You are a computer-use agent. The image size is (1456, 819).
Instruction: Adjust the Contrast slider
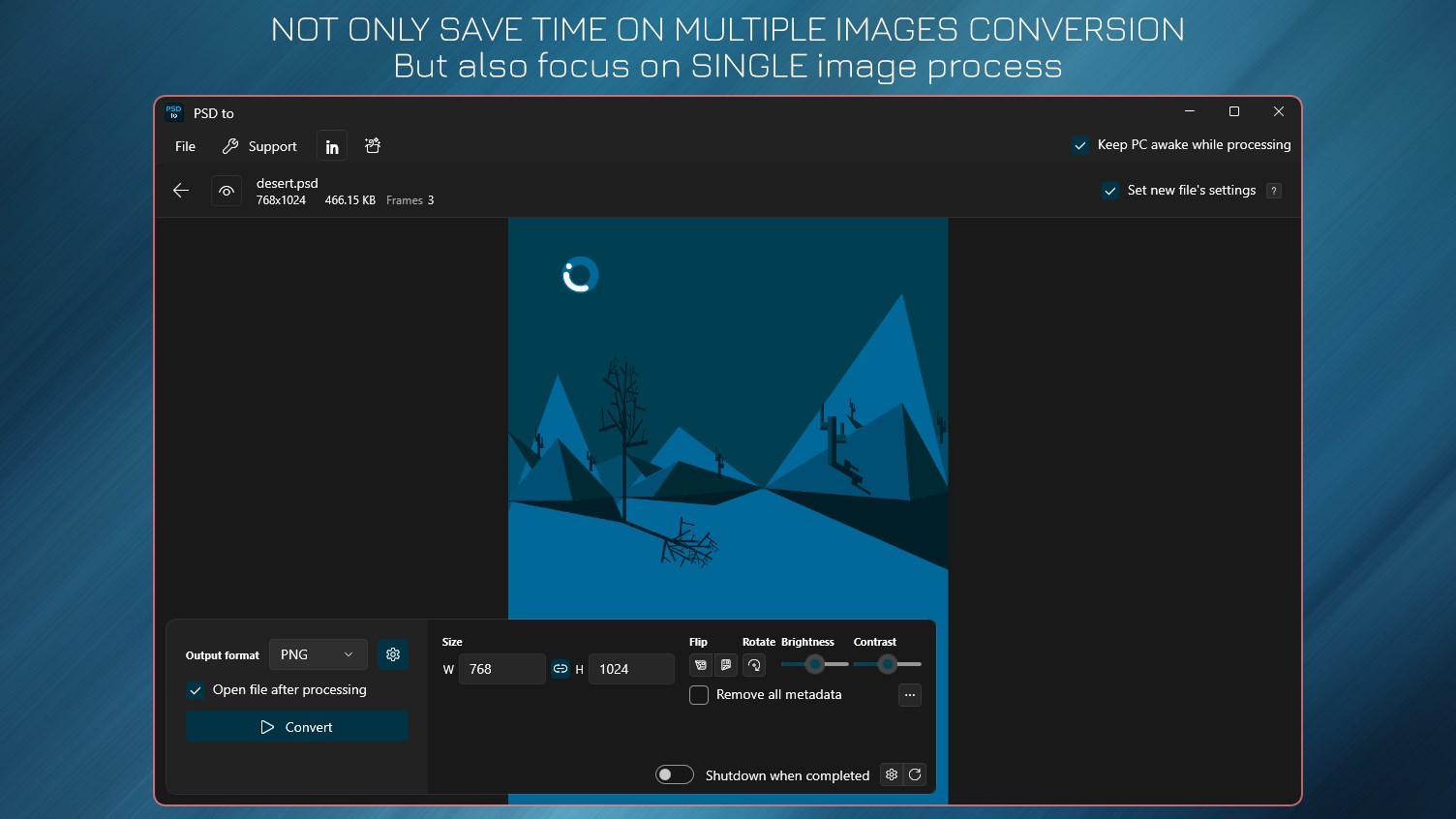[x=888, y=664]
